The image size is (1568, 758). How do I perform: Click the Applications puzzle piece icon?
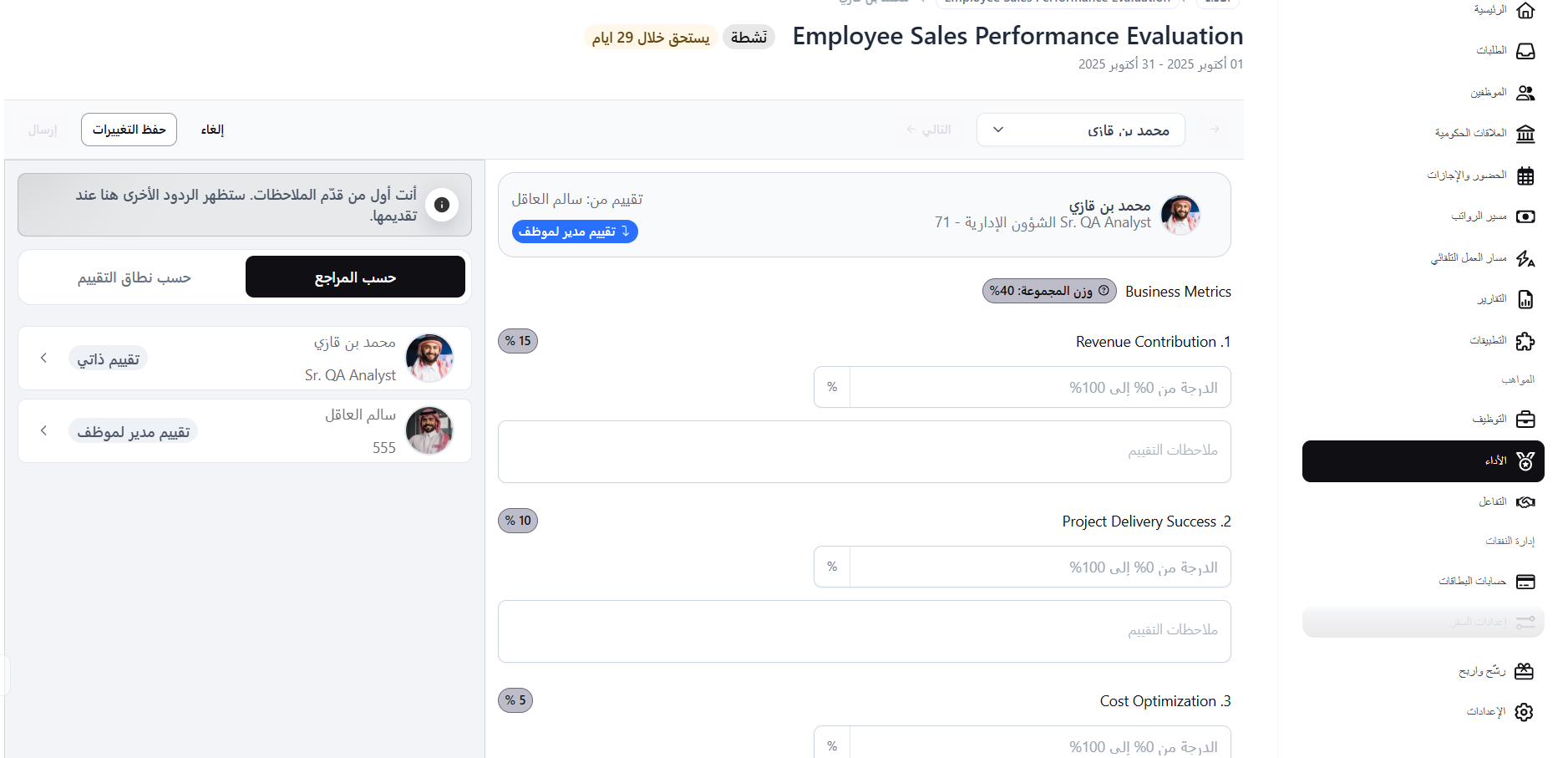pos(1525,341)
